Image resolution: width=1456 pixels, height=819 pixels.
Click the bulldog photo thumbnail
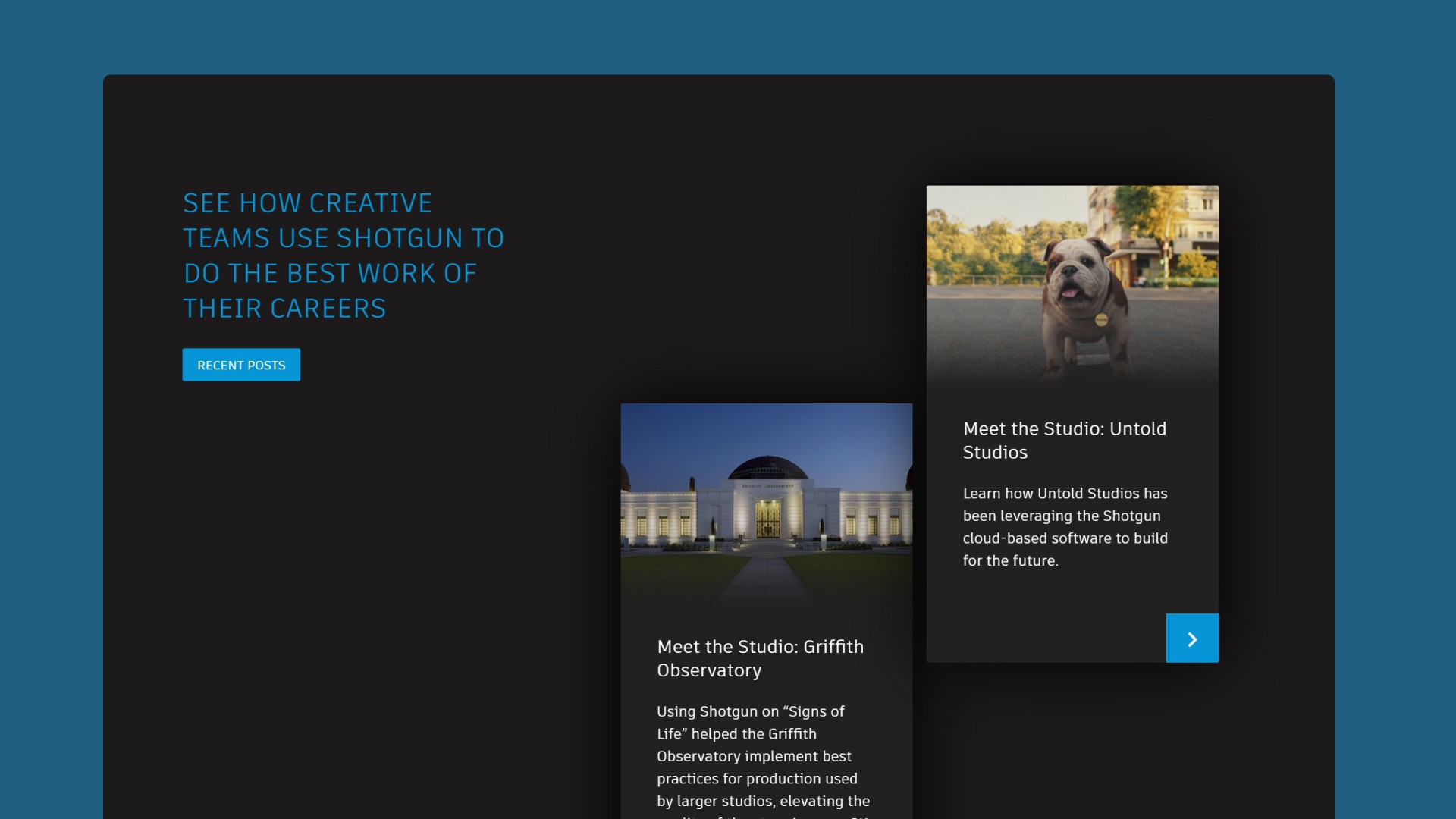(x=1072, y=284)
